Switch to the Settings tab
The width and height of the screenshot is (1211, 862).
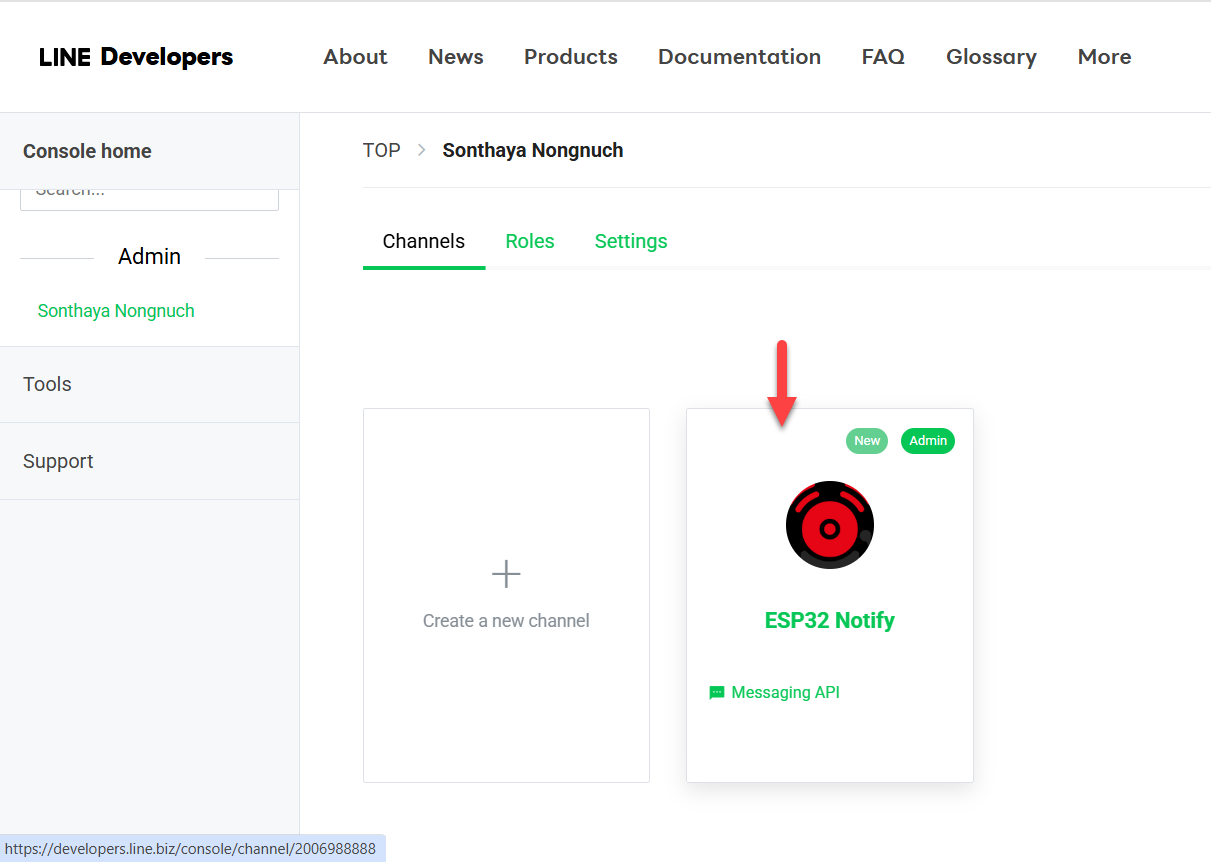[631, 241]
